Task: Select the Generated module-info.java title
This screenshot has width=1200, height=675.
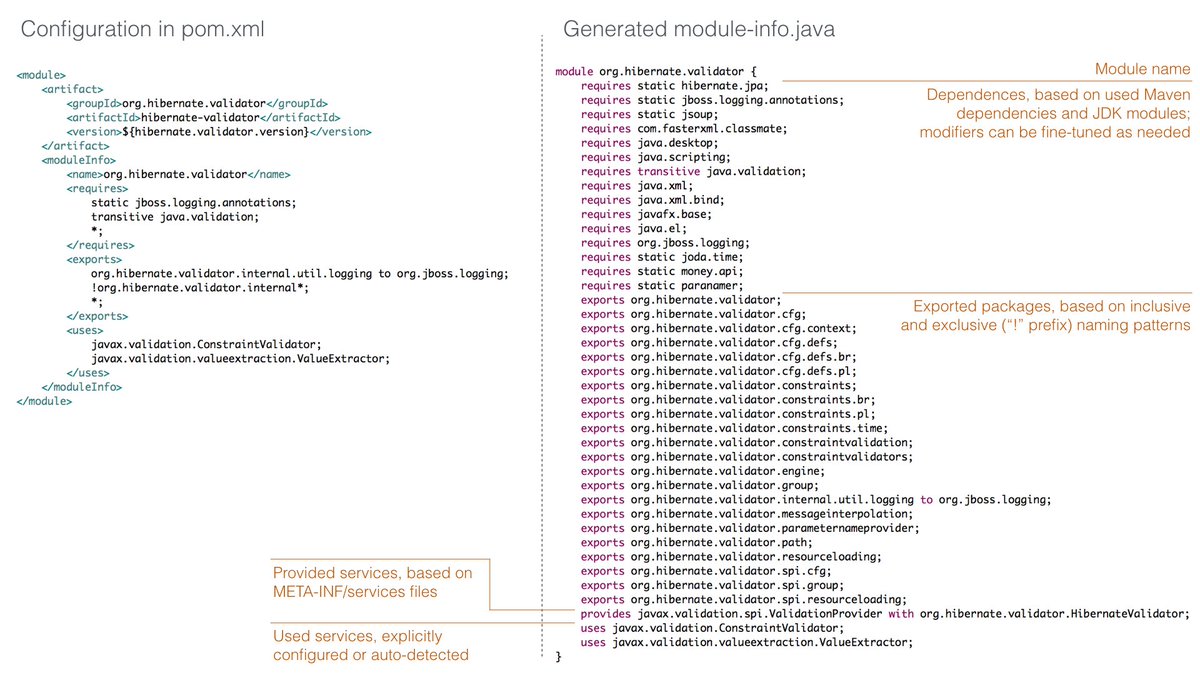Action: 700,29
